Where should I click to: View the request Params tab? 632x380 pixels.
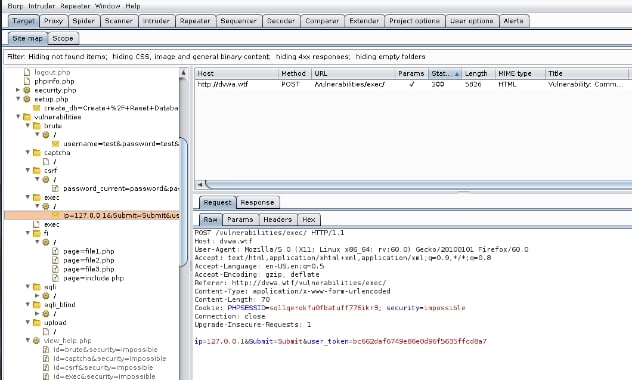tap(240, 220)
